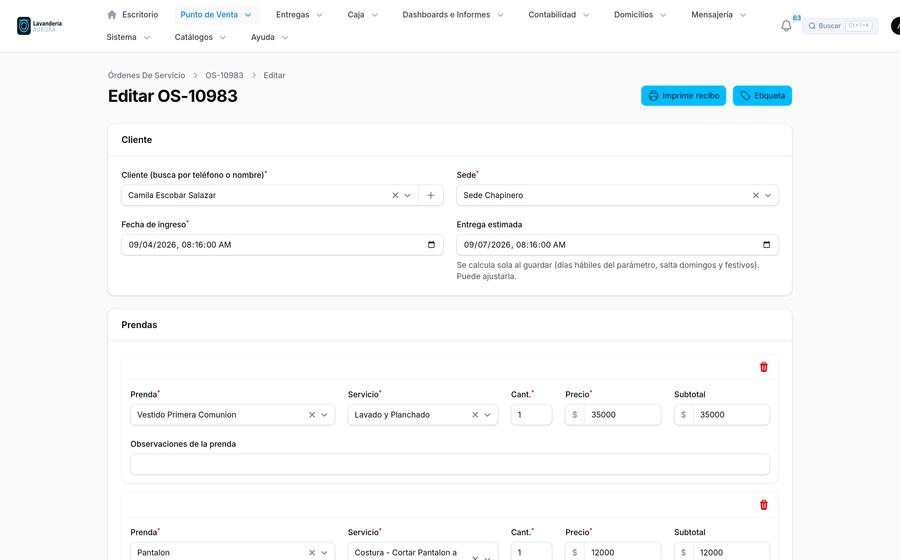Clear the Camila Escobar Salazar client selection
This screenshot has height=560, width=900.
pos(395,195)
